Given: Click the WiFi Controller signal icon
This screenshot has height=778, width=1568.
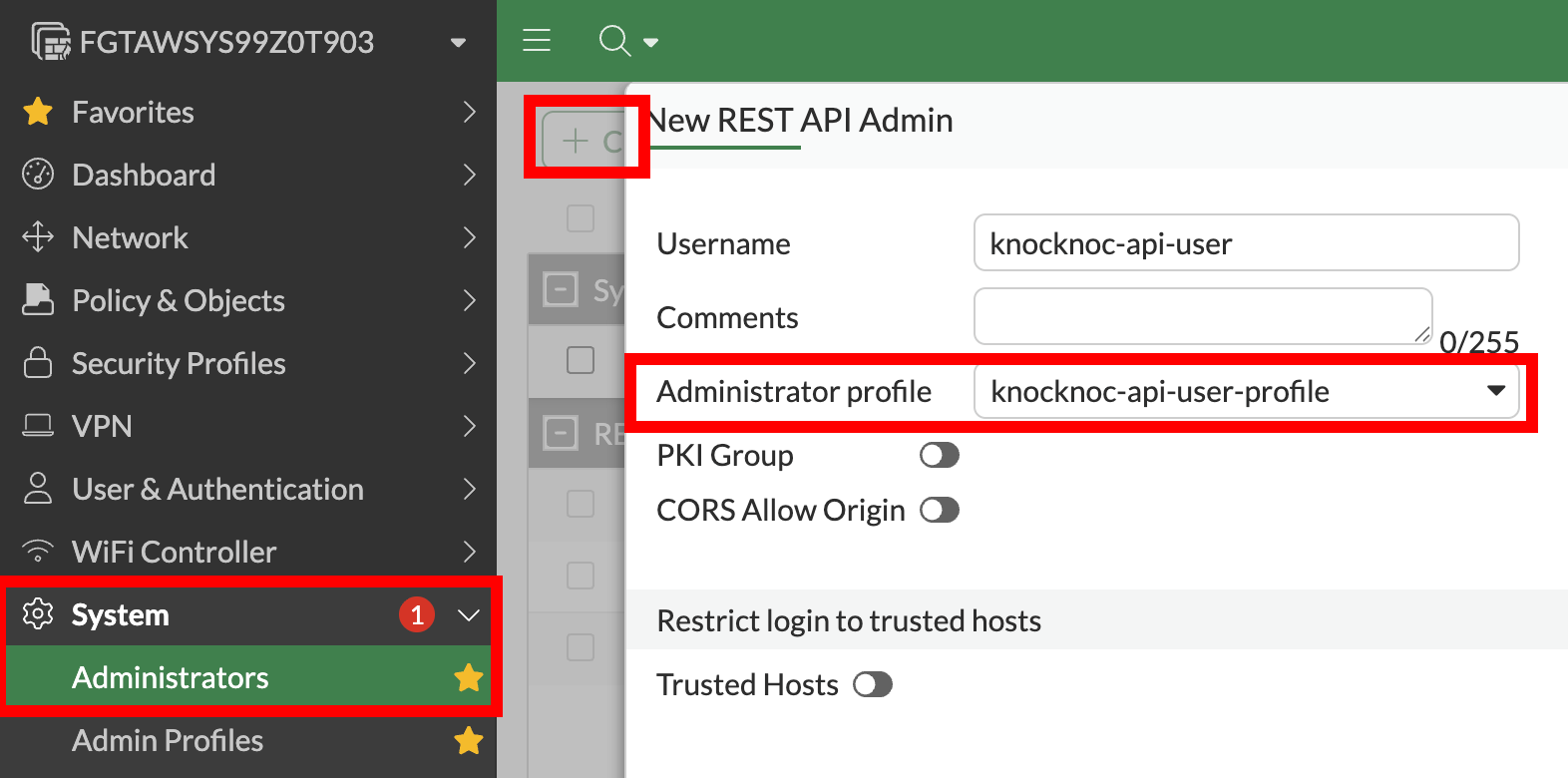Looking at the screenshot, I should 38,552.
